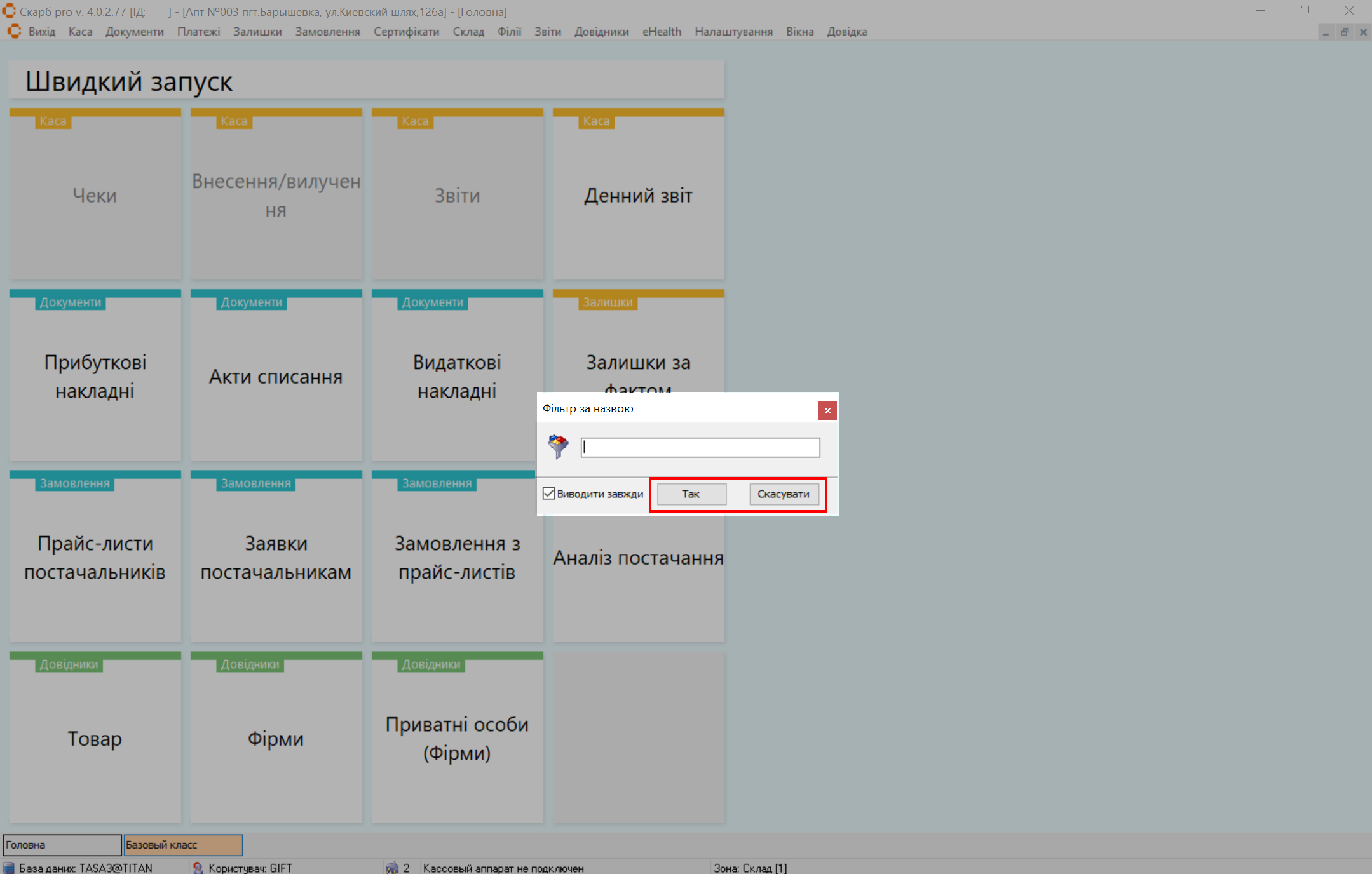Close the inner child window
The height and width of the screenshot is (874, 1372).
point(1363,32)
